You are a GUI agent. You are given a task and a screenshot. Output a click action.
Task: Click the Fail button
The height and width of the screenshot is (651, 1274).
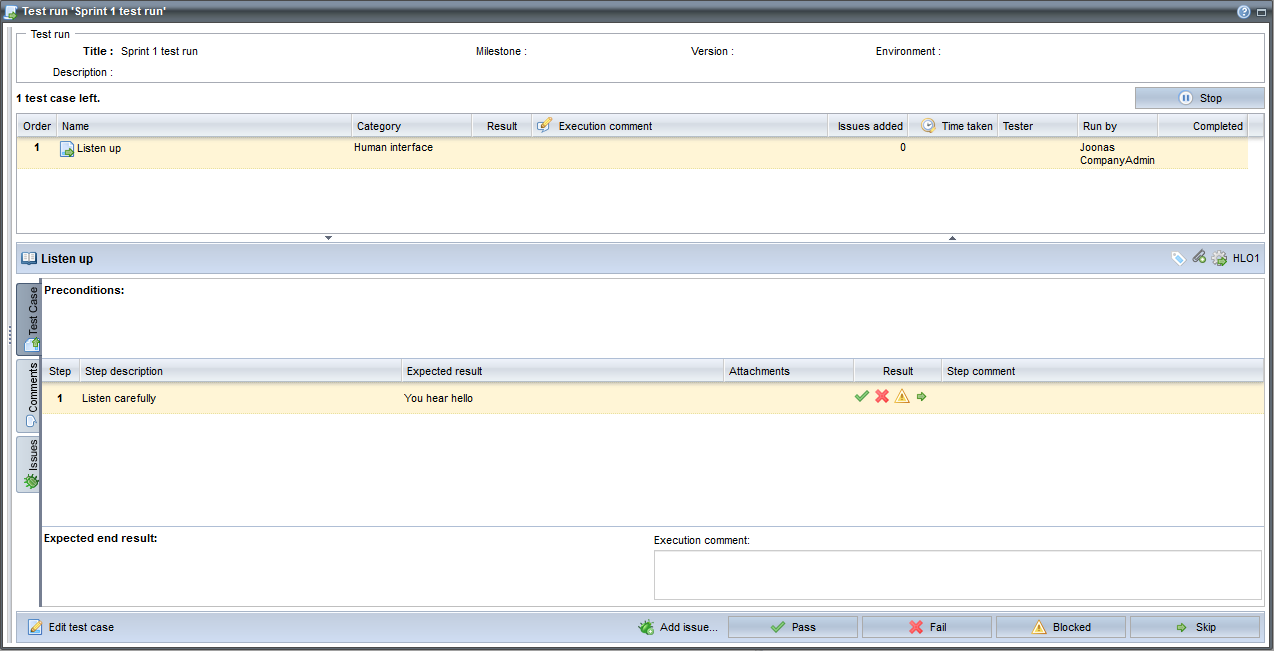click(927, 627)
